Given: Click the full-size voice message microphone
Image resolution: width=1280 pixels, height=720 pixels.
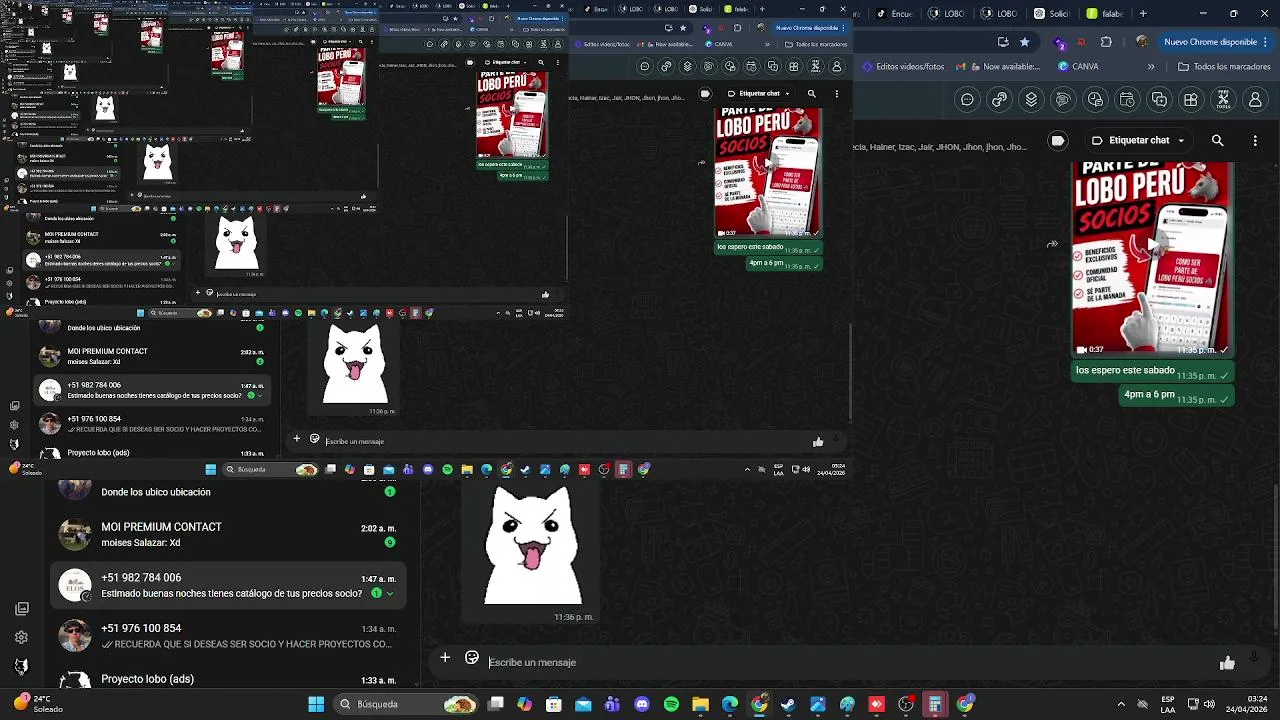Looking at the screenshot, I should pyautogui.click(x=1254, y=658).
